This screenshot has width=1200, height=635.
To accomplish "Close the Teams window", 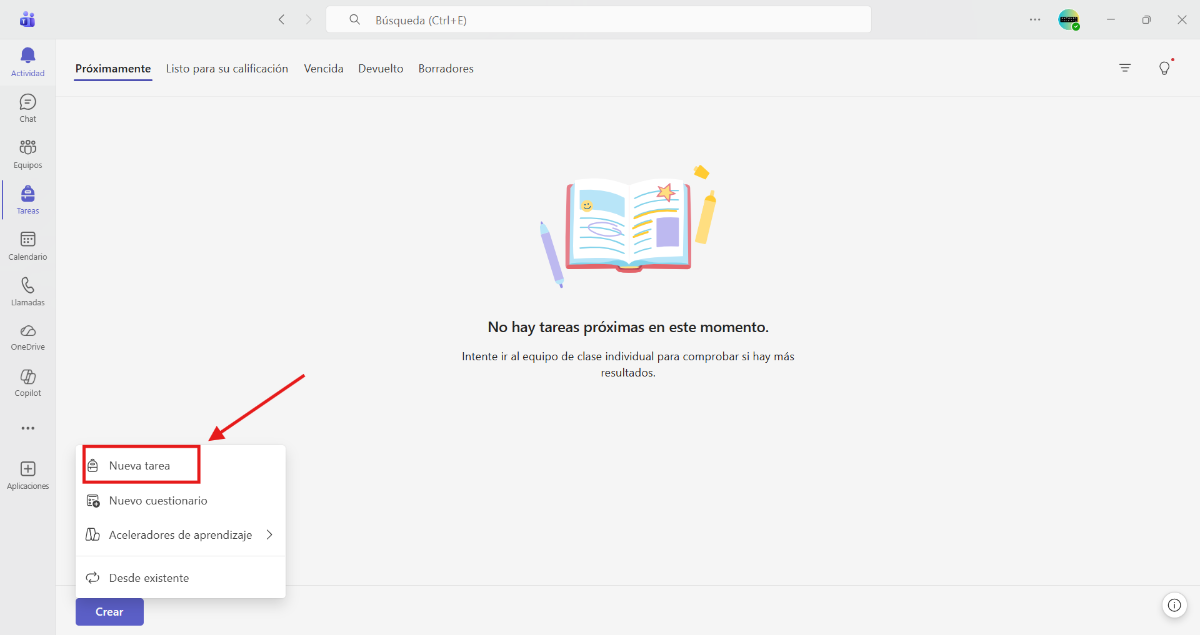I will click(x=1180, y=19).
